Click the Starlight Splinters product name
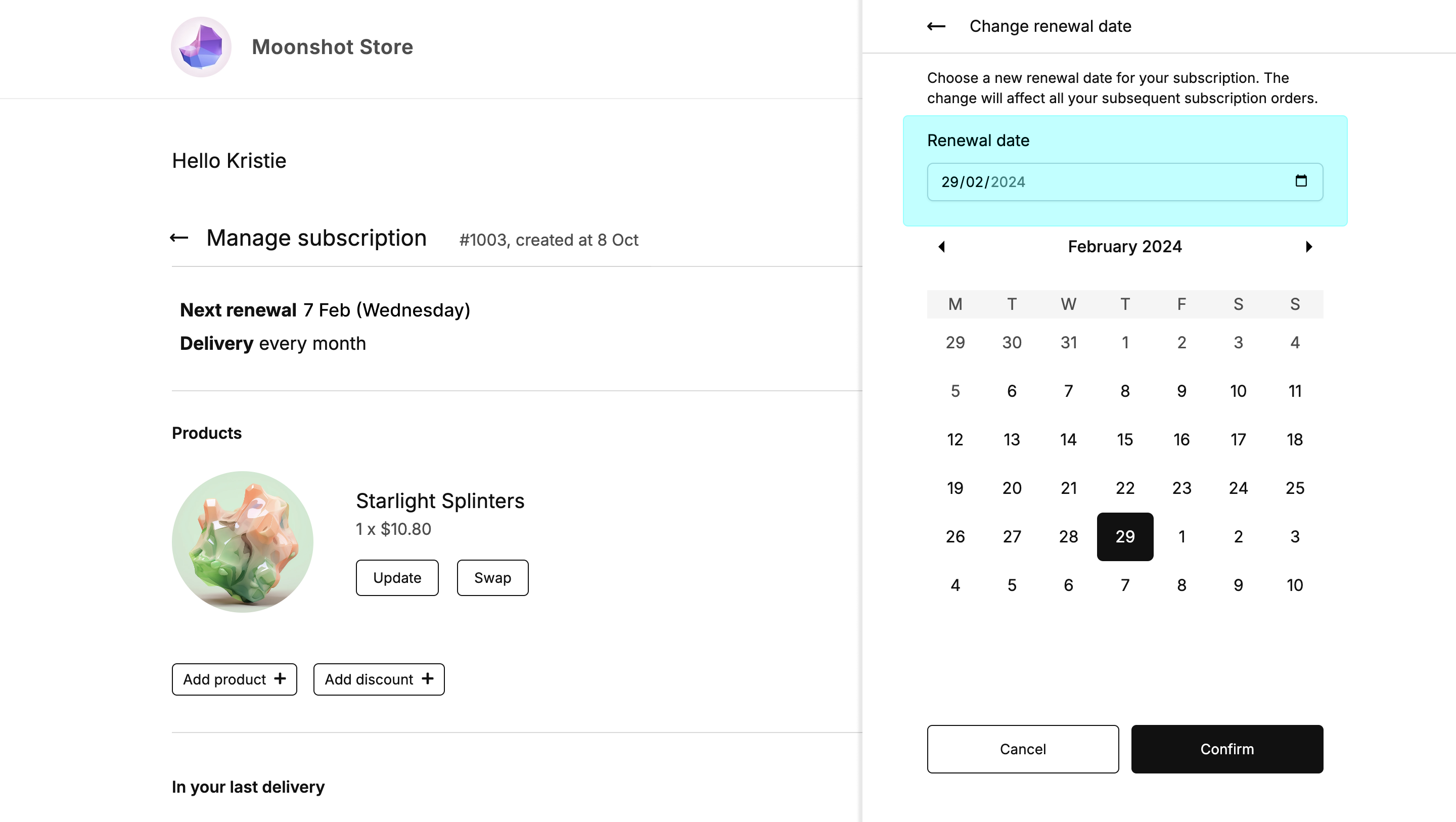The image size is (1456, 822). [x=440, y=501]
